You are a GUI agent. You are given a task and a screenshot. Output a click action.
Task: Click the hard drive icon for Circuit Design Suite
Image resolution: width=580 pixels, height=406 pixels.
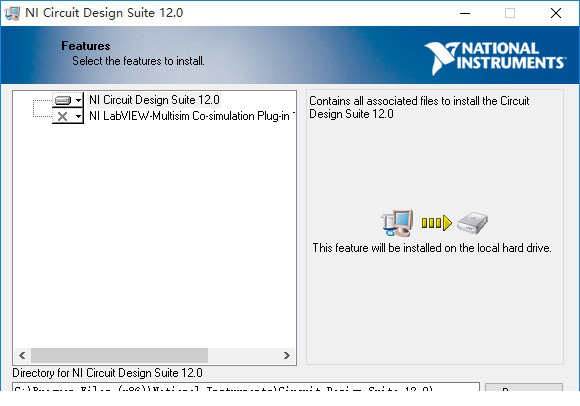pyautogui.click(x=63, y=100)
